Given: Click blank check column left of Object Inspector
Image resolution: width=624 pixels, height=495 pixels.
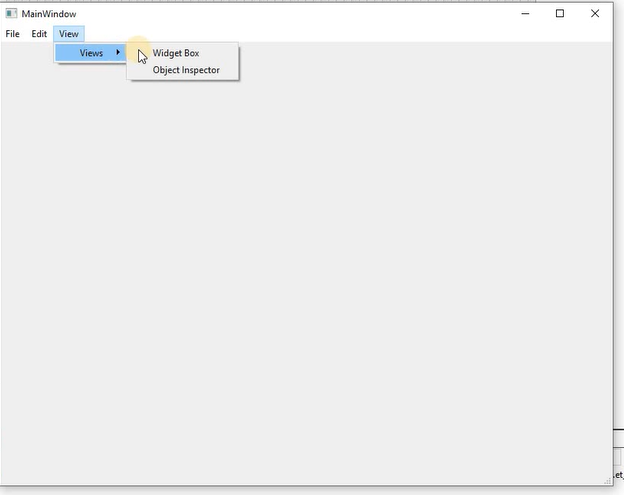Looking at the screenshot, I should click(x=139, y=70).
